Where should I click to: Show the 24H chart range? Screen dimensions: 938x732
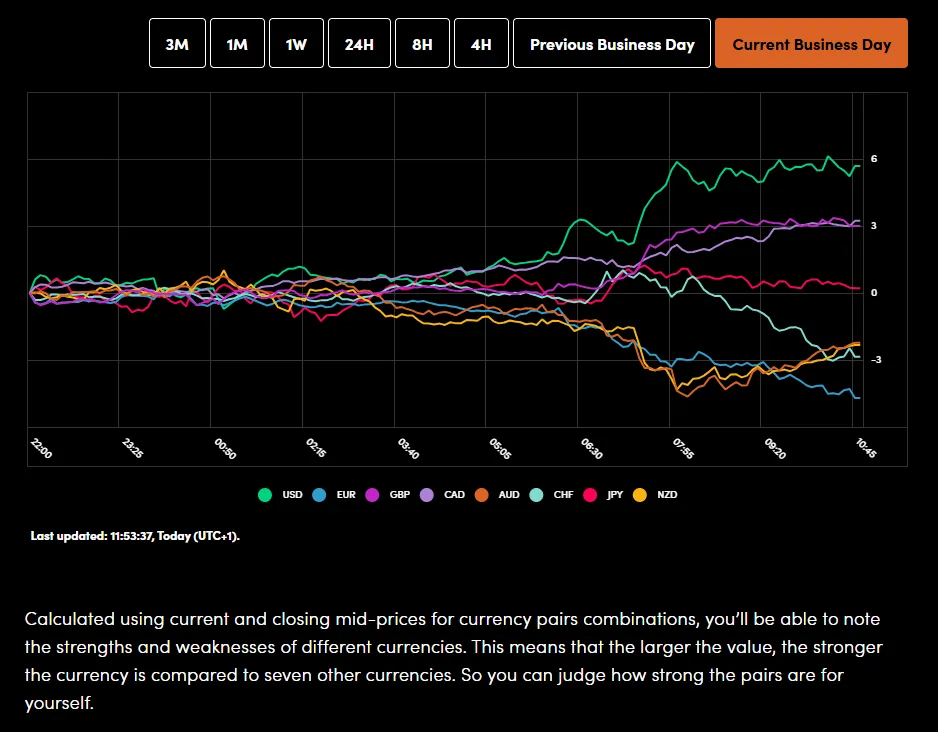pos(359,44)
